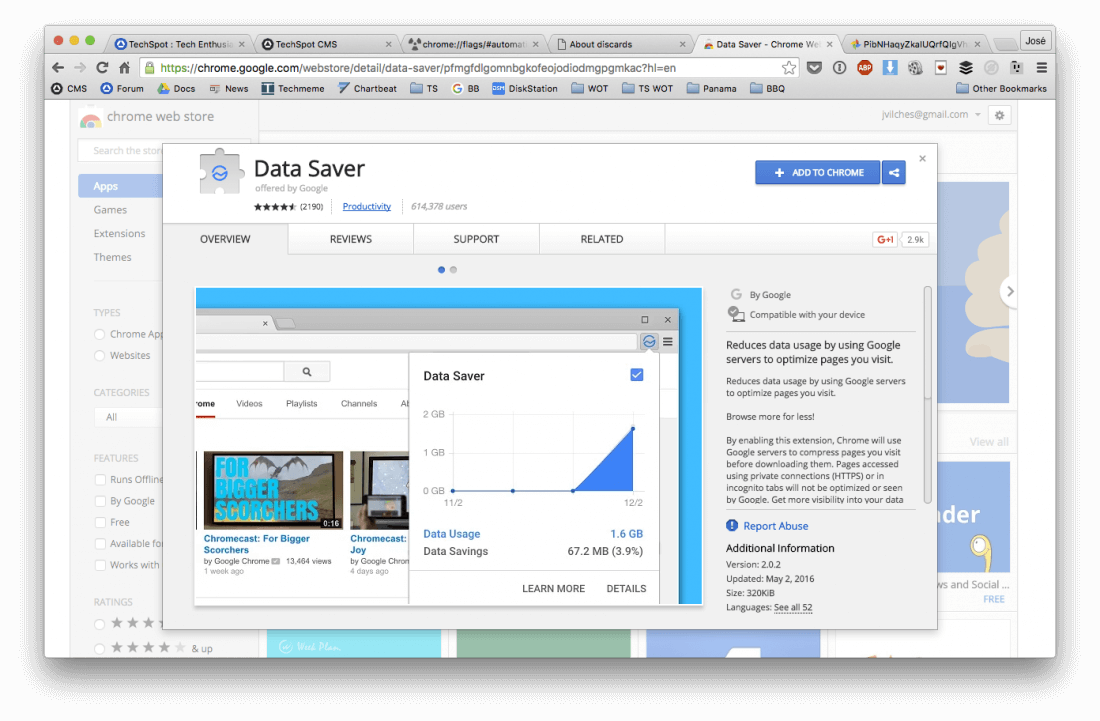Open Games in the store sidebar

pyautogui.click(x=110, y=210)
